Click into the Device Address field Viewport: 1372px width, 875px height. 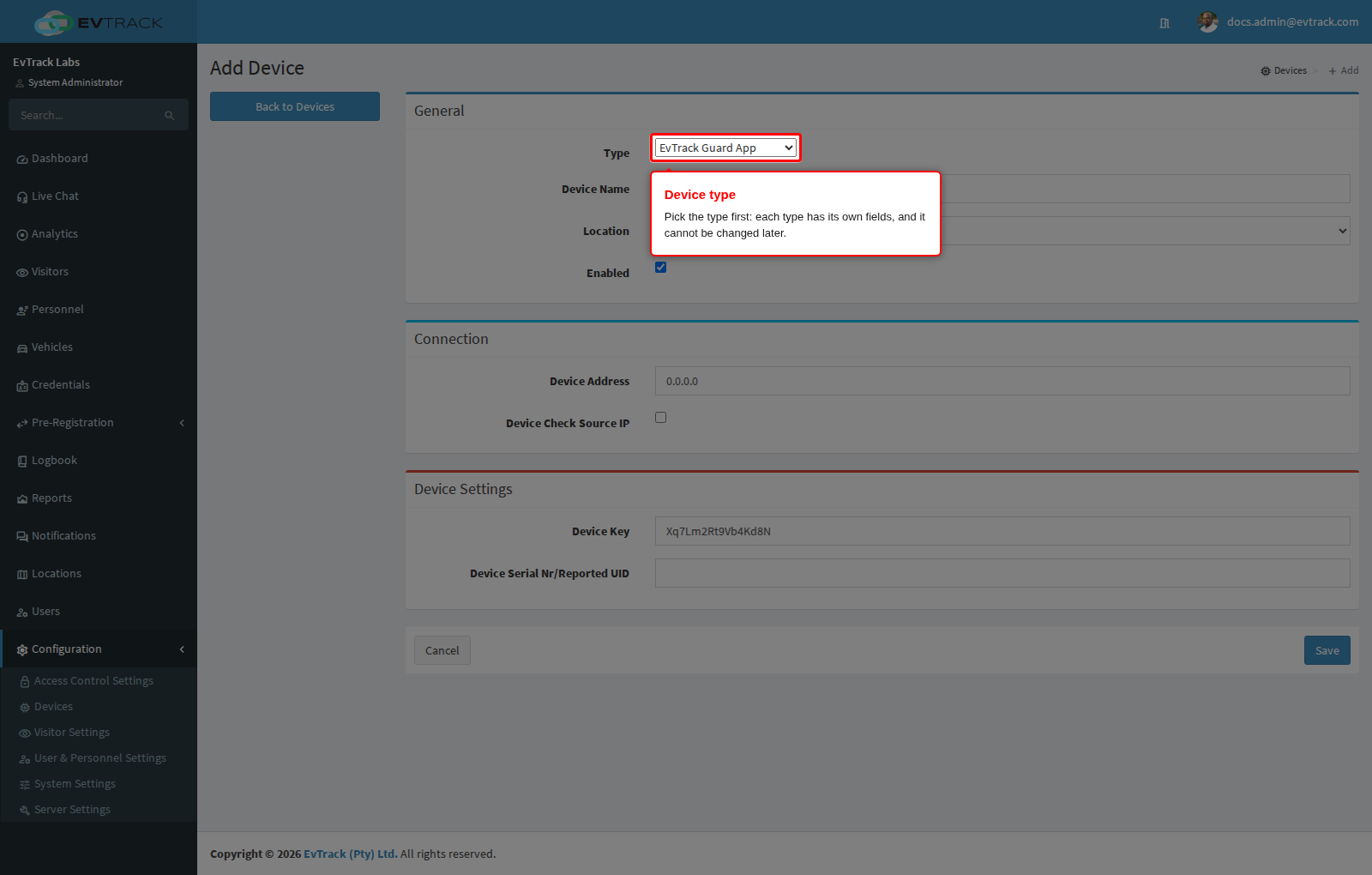1002,381
